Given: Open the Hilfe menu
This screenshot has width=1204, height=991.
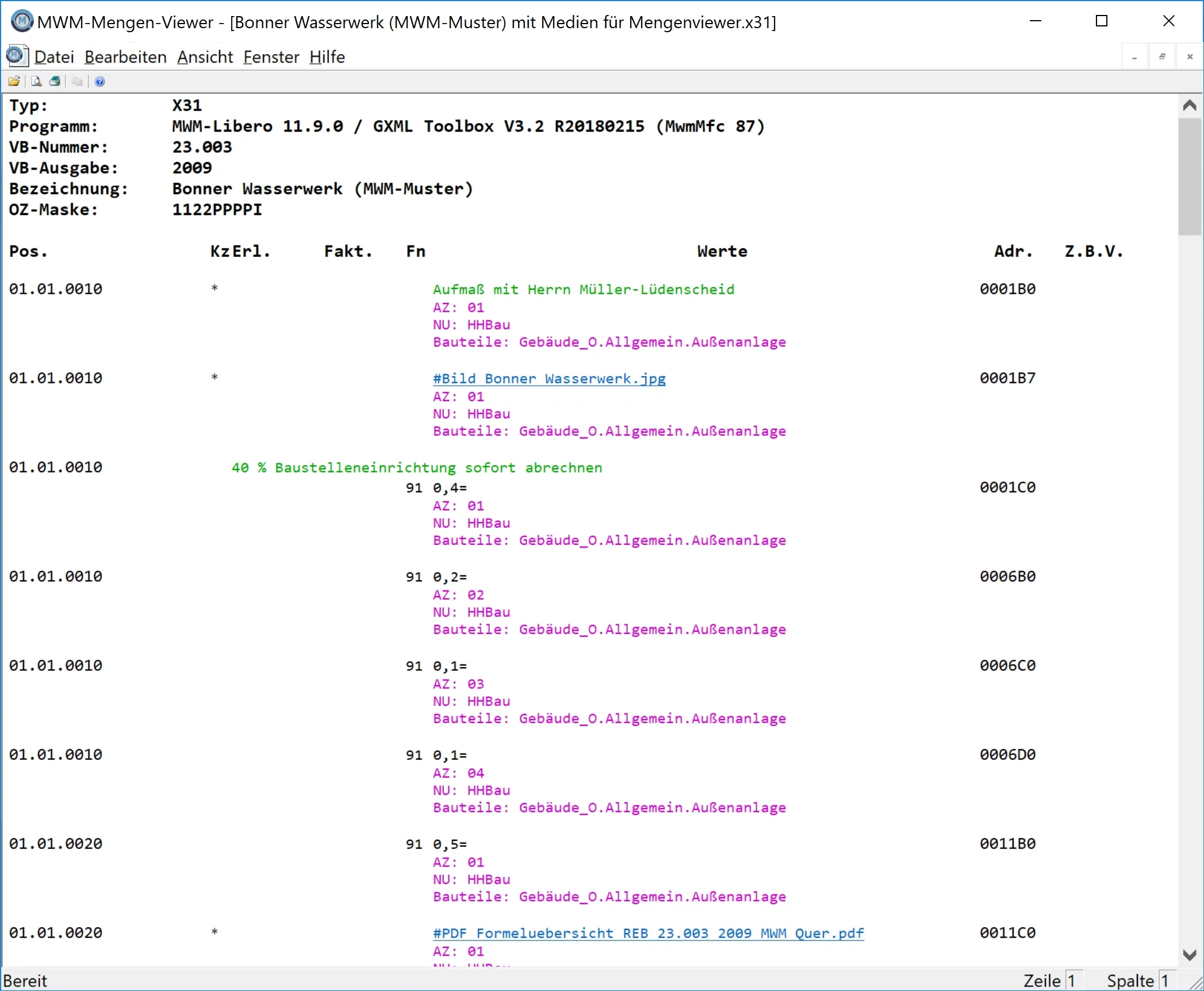Looking at the screenshot, I should tap(327, 57).
